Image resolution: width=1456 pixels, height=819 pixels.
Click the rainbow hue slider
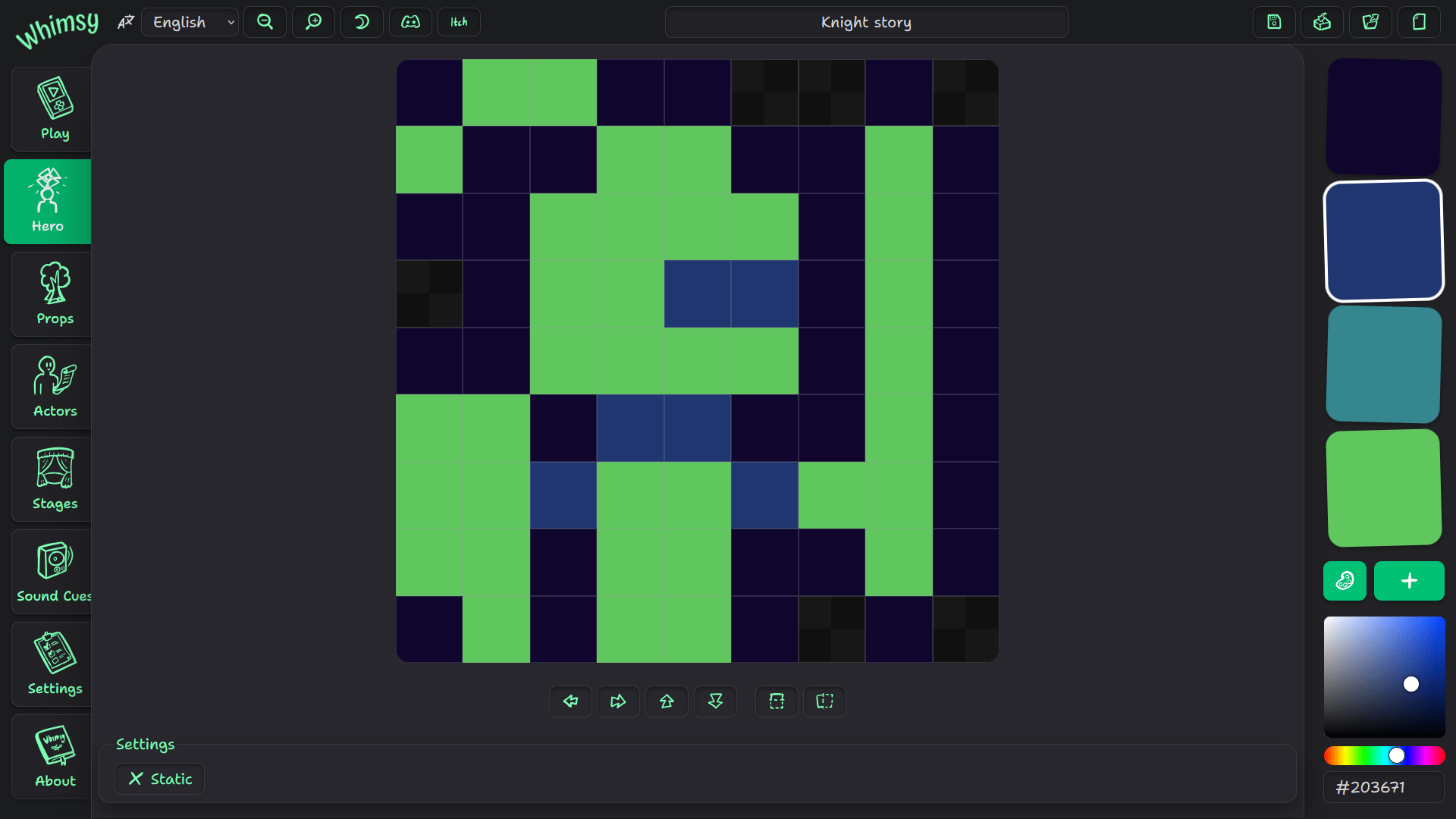click(1384, 755)
